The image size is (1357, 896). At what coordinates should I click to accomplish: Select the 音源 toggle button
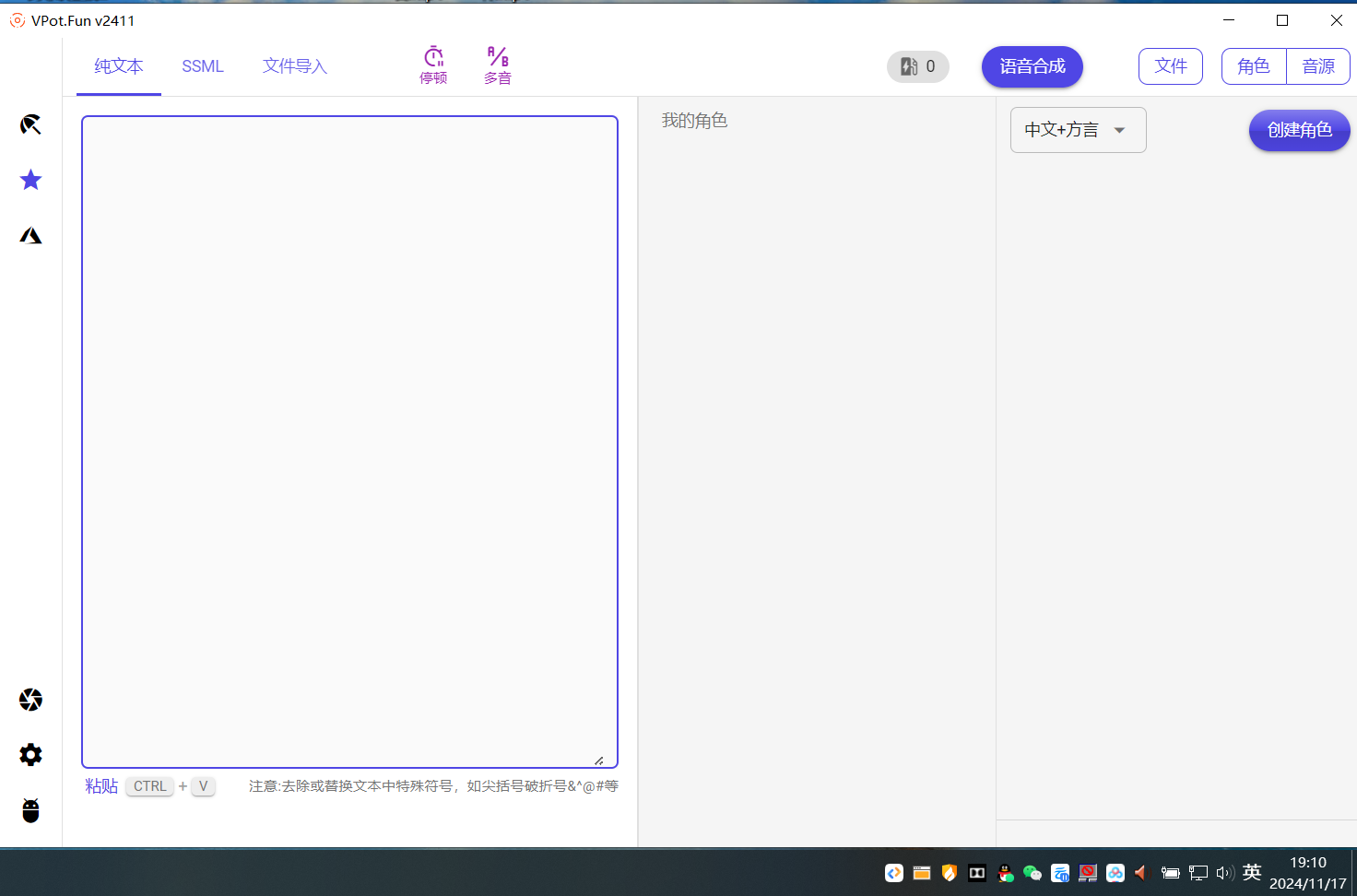(1318, 66)
